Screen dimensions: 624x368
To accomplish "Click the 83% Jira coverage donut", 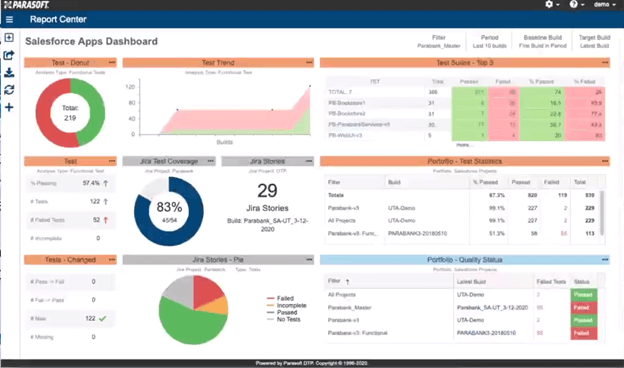I will [169, 211].
